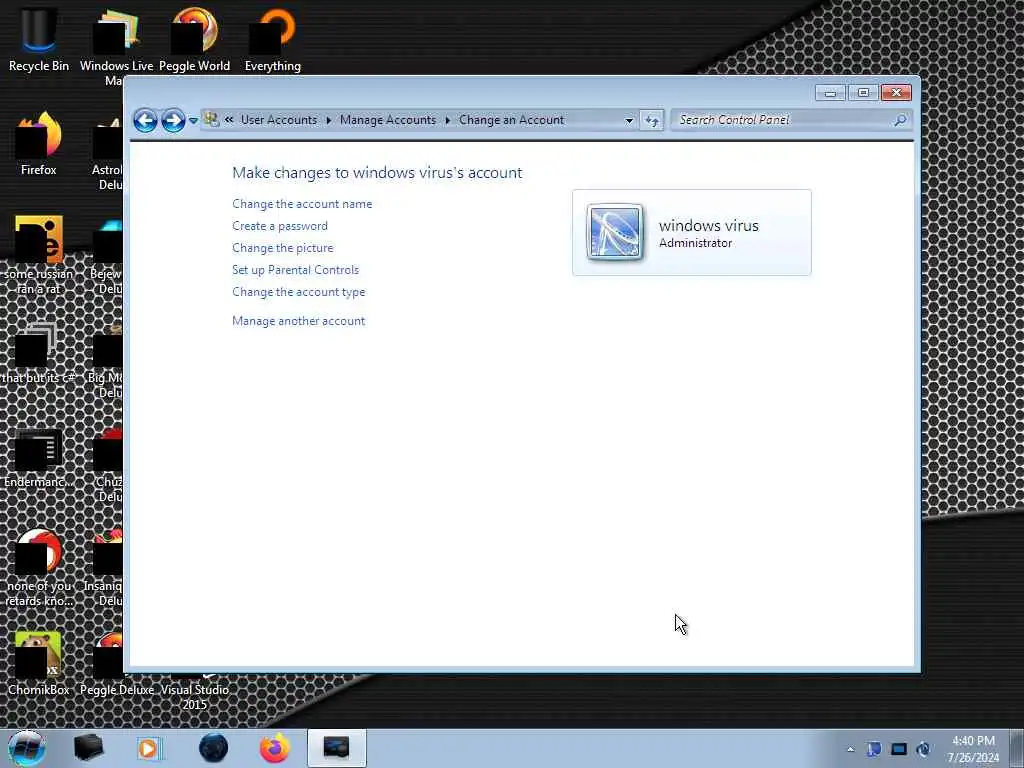The width and height of the screenshot is (1024, 768).
Task: Click the search magnifier icon
Action: pyautogui.click(x=900, y=120)
